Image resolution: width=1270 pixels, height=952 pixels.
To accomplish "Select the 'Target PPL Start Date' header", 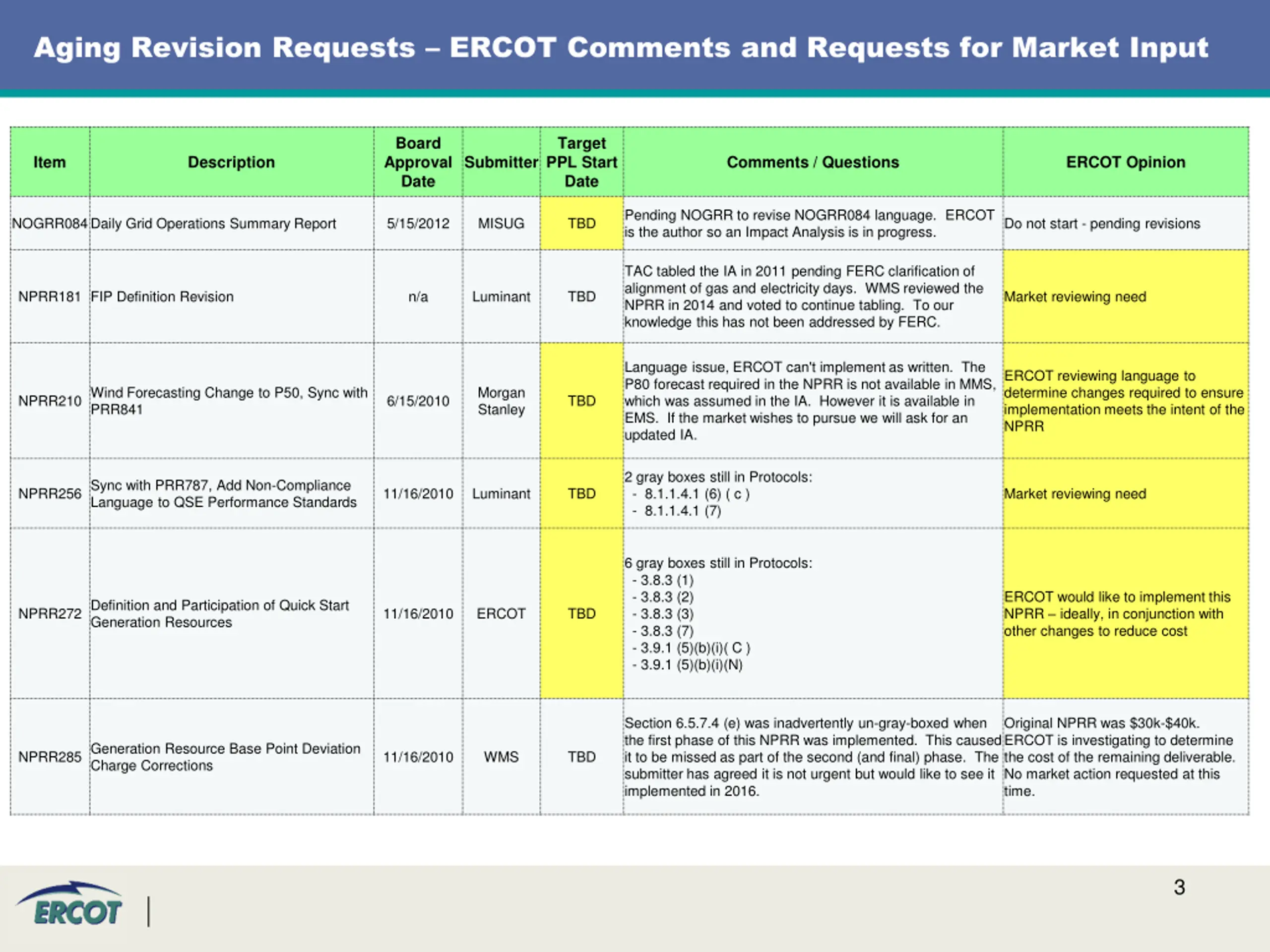I will pyautogui.click(x=581, y=163).
